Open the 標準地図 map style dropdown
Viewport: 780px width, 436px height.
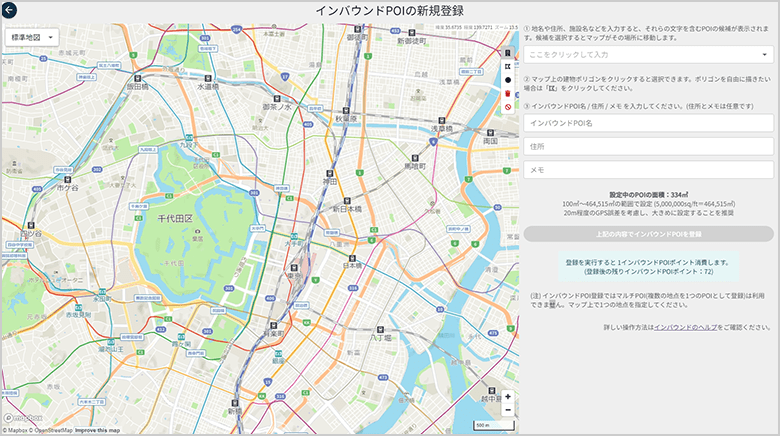pos(33,37)
